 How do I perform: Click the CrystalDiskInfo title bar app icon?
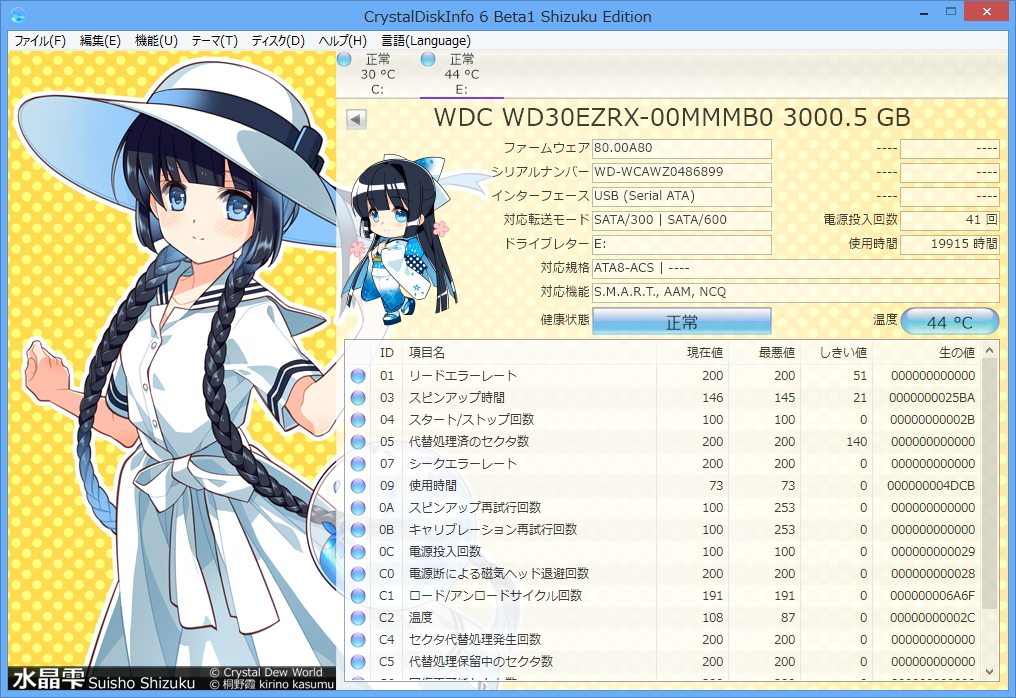click(18, 14)
